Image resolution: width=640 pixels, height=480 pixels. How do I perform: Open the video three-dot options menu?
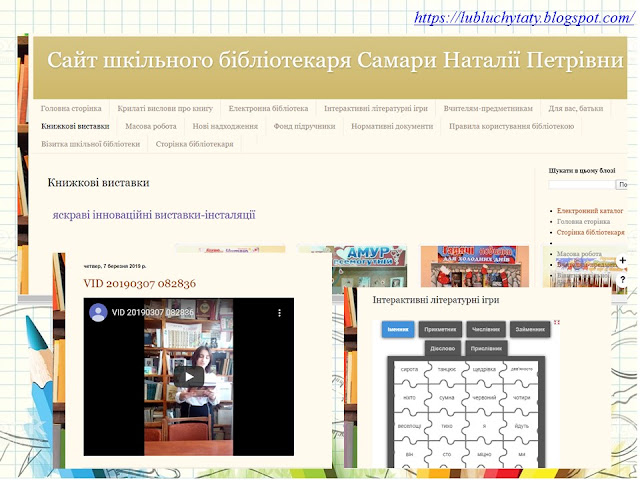pos(279,313)
